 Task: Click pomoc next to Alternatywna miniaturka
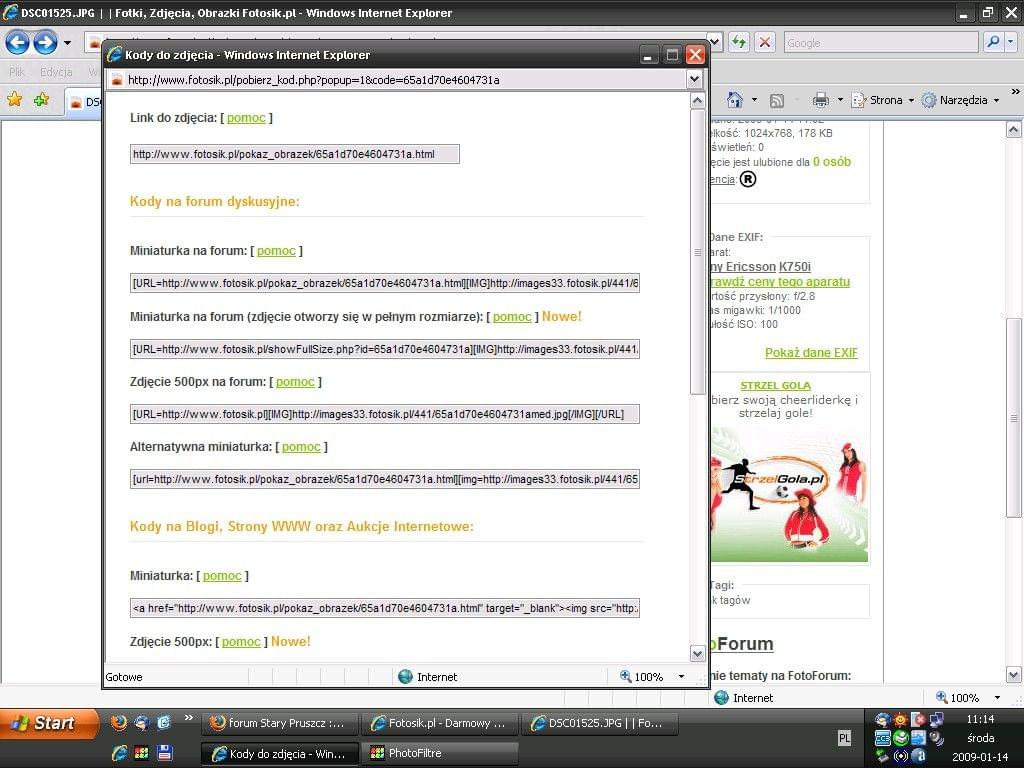[301, 447]
